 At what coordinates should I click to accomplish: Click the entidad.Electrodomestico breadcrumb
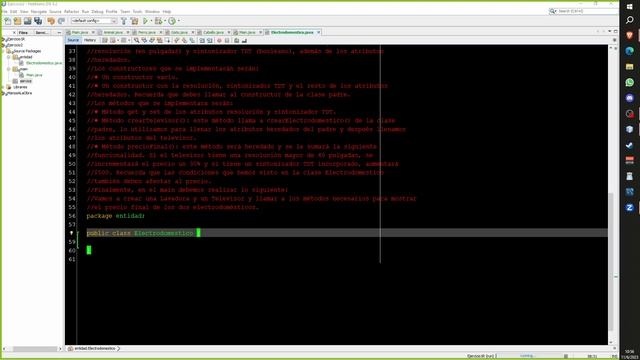[x=95, y=349]
